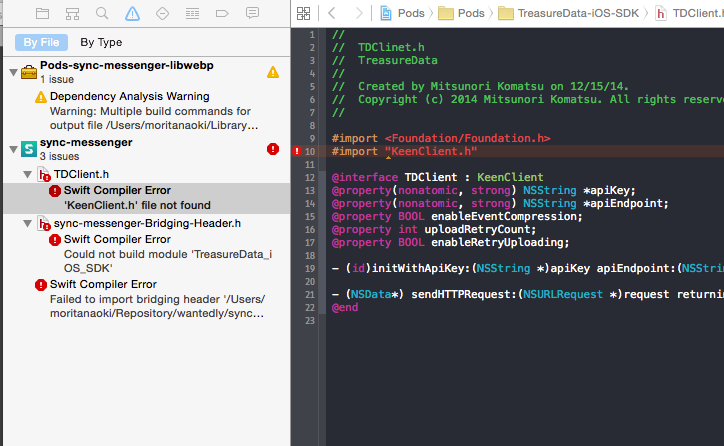The height and width of the screenshot is (446, 724).
Task: Select the Failed to import bridging header error
Action: 147,299
